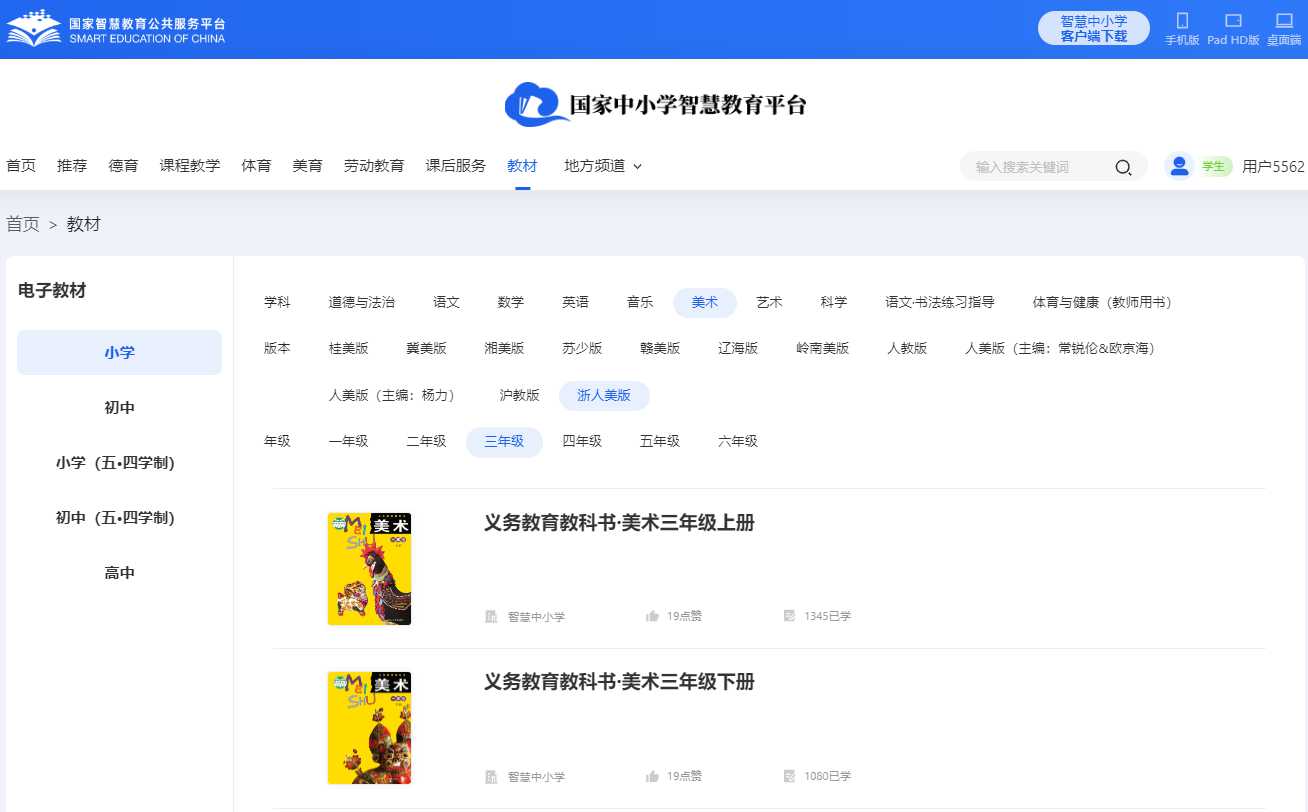Open the 课后服务 nav tab
Viewport: 1308px width, 812px height.
coord(456,166)
